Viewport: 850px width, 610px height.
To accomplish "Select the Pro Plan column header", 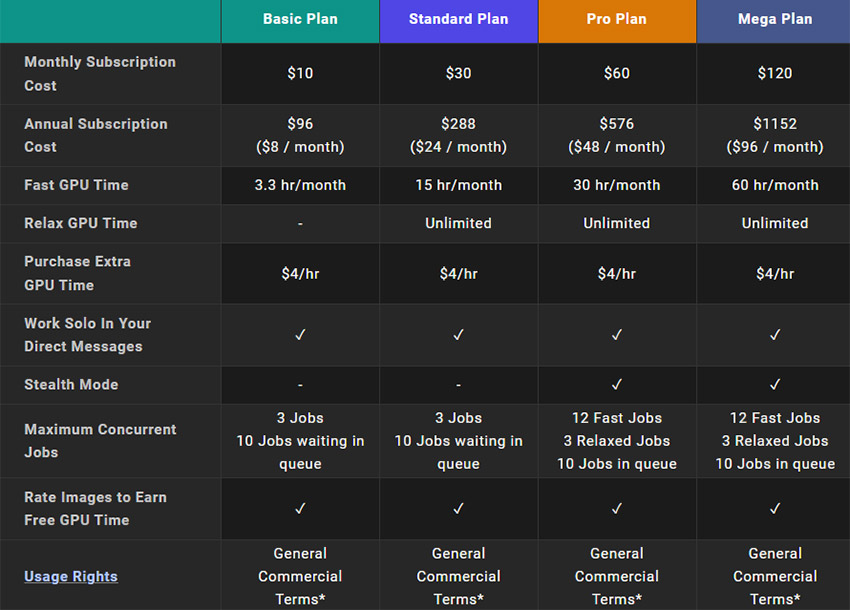I will pyautogui.click(x=617, y=21).
